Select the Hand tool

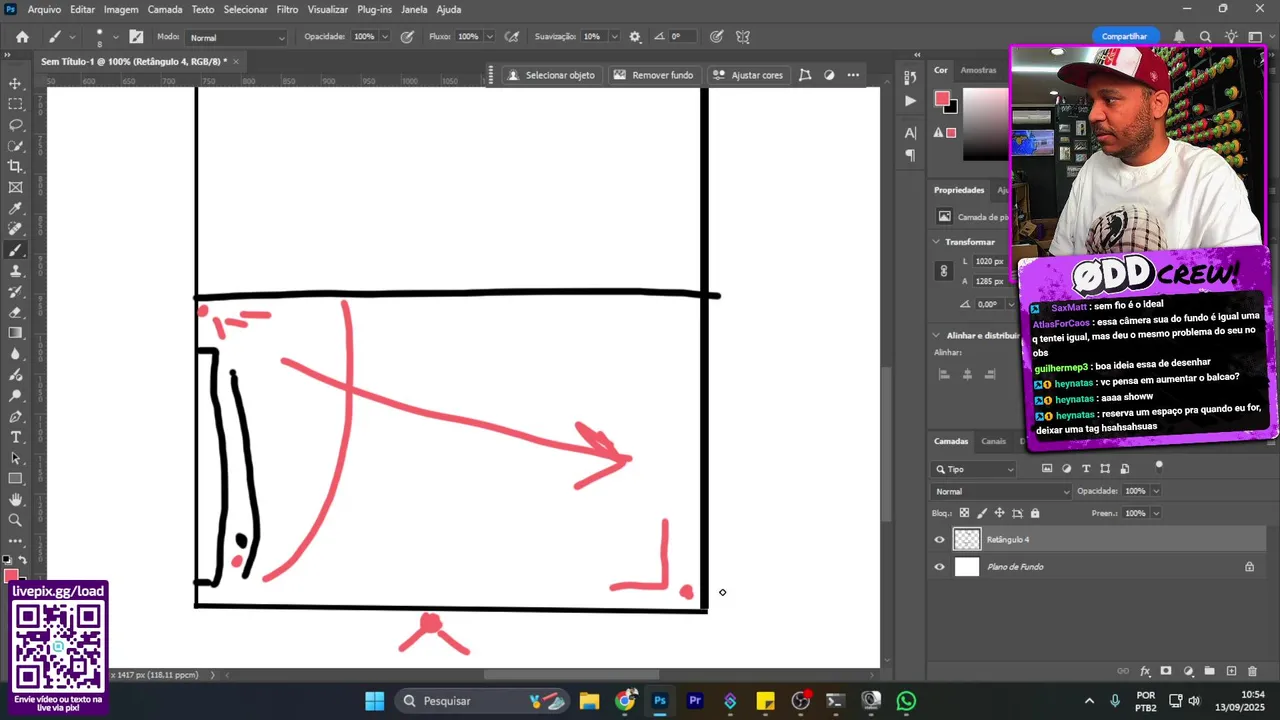coord(15,499)
